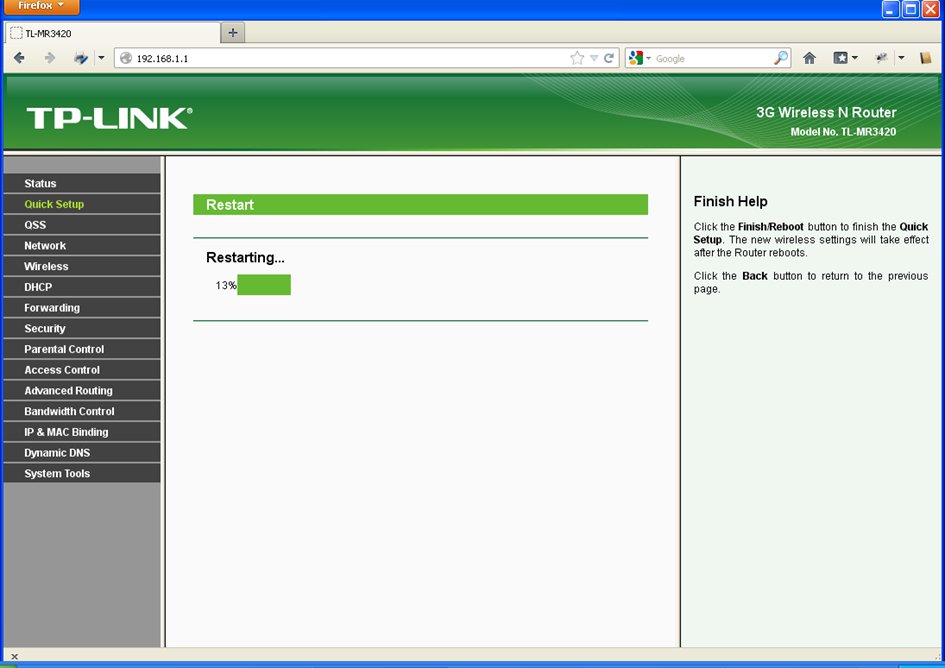Click the Finish Help heading

(x=730, y=201)
